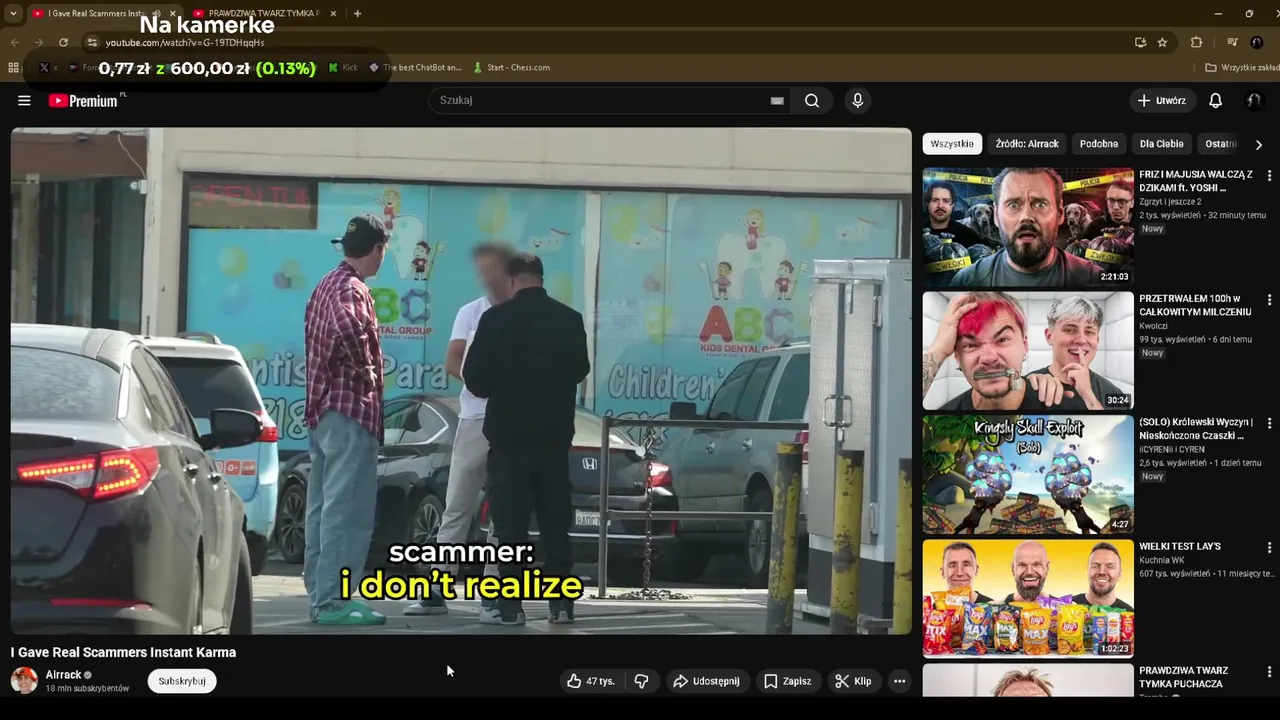The width and height of the screenshot is (1280, 720).
Task: Open the Wszystkie zakładki bookmarks folder
Action: point(1242,67)
